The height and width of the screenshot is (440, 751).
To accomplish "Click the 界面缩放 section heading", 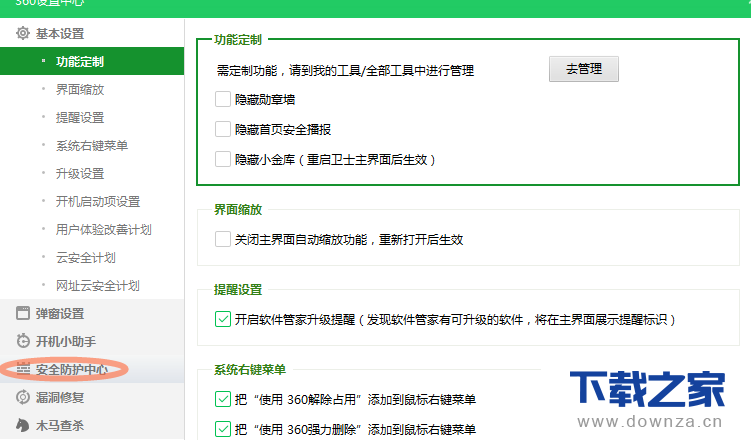I will click(238, 210).
